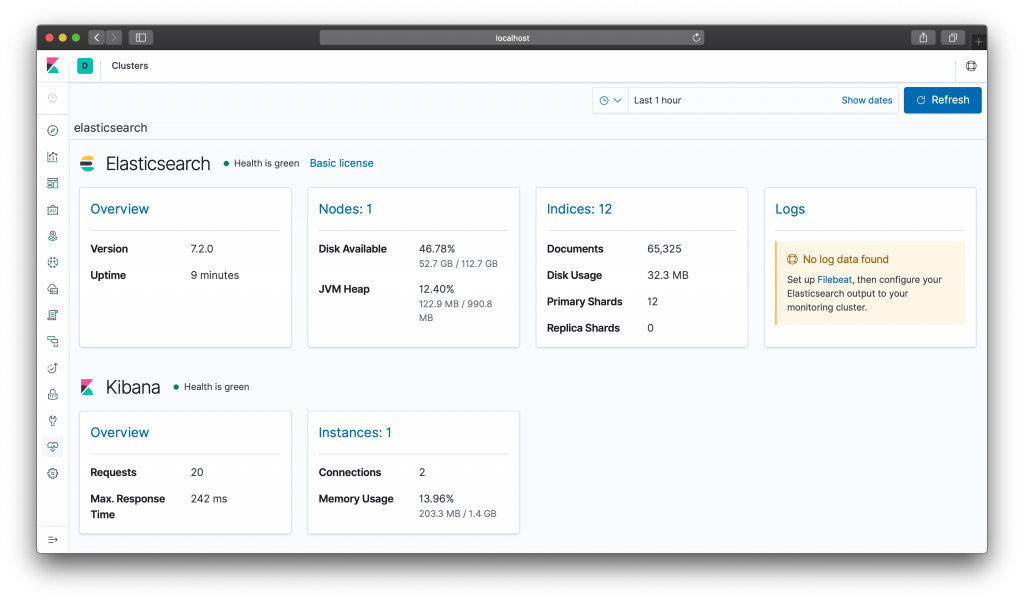Open the time picker quick menu dropdown

(x=611, y=101)
